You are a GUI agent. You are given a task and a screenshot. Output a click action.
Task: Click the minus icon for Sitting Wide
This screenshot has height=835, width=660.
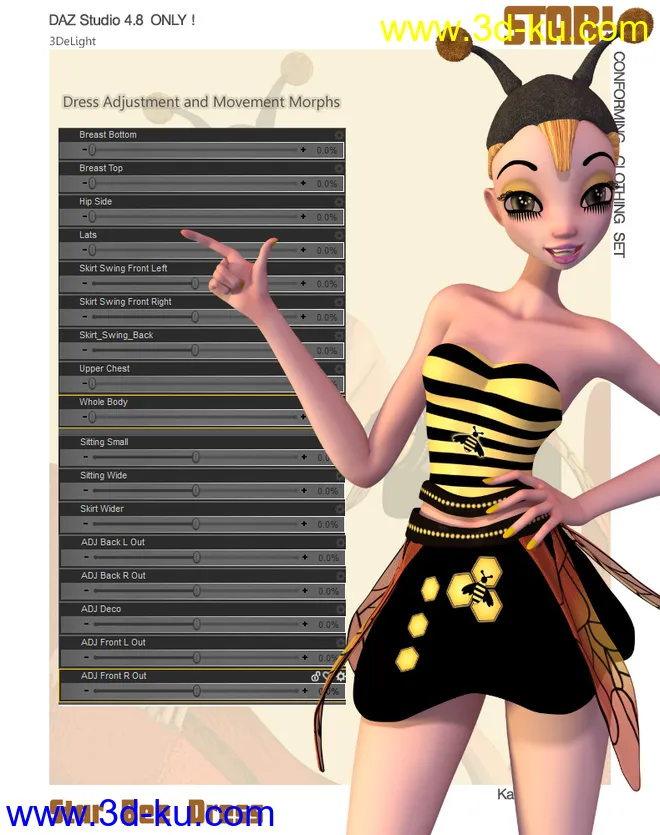[86, 490]
